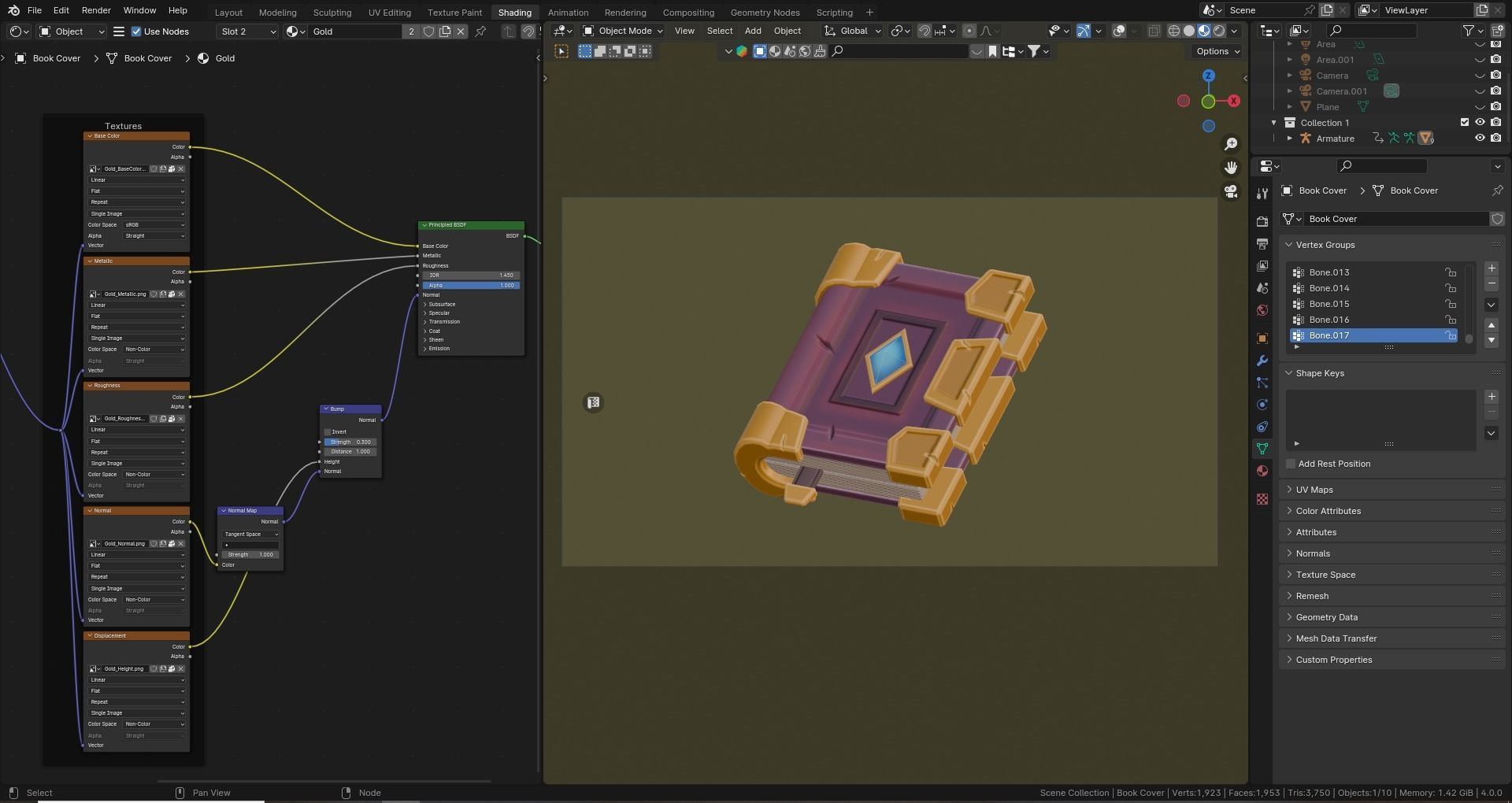Screen dimensions: 1512x803
Task: Open the Output properties tab
Action: pyautogui.click(x=1262, y=244)
